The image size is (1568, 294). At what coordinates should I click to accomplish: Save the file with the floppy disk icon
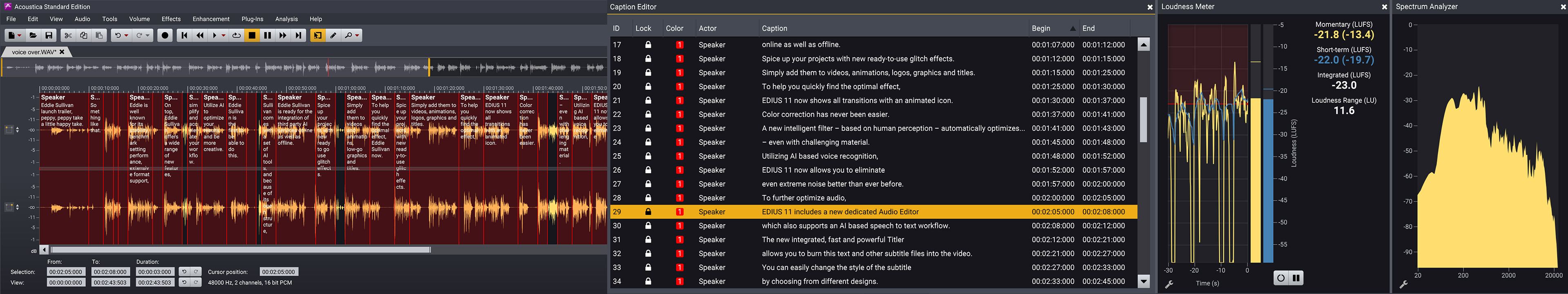(x=49, y=36)
